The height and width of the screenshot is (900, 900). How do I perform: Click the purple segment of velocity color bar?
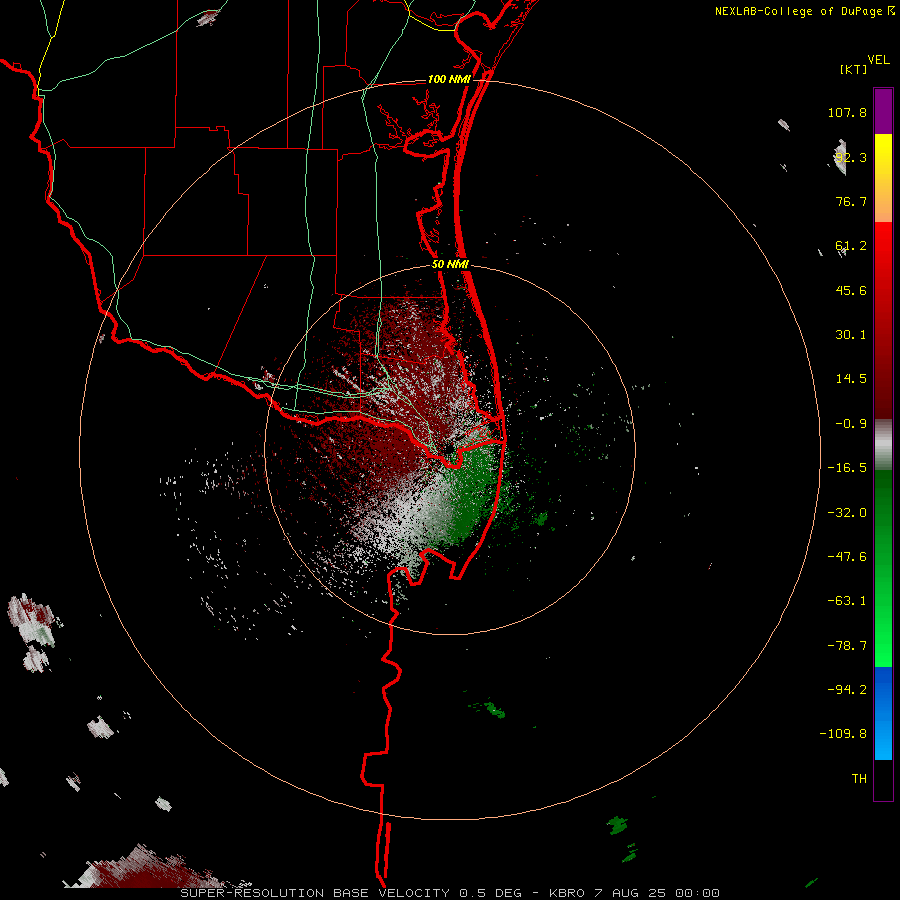[x=883, y=112]
